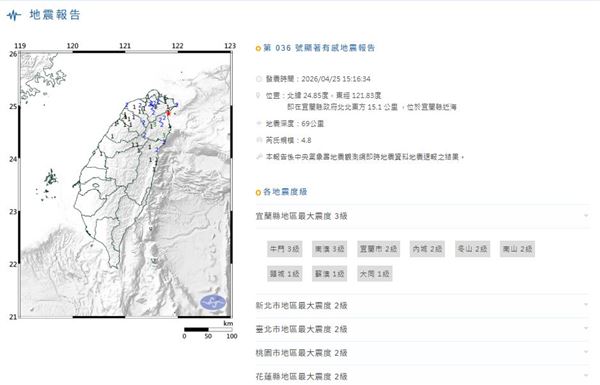Click the km scale bar below the map
The image size is (600, 385).
coord(208,330)
